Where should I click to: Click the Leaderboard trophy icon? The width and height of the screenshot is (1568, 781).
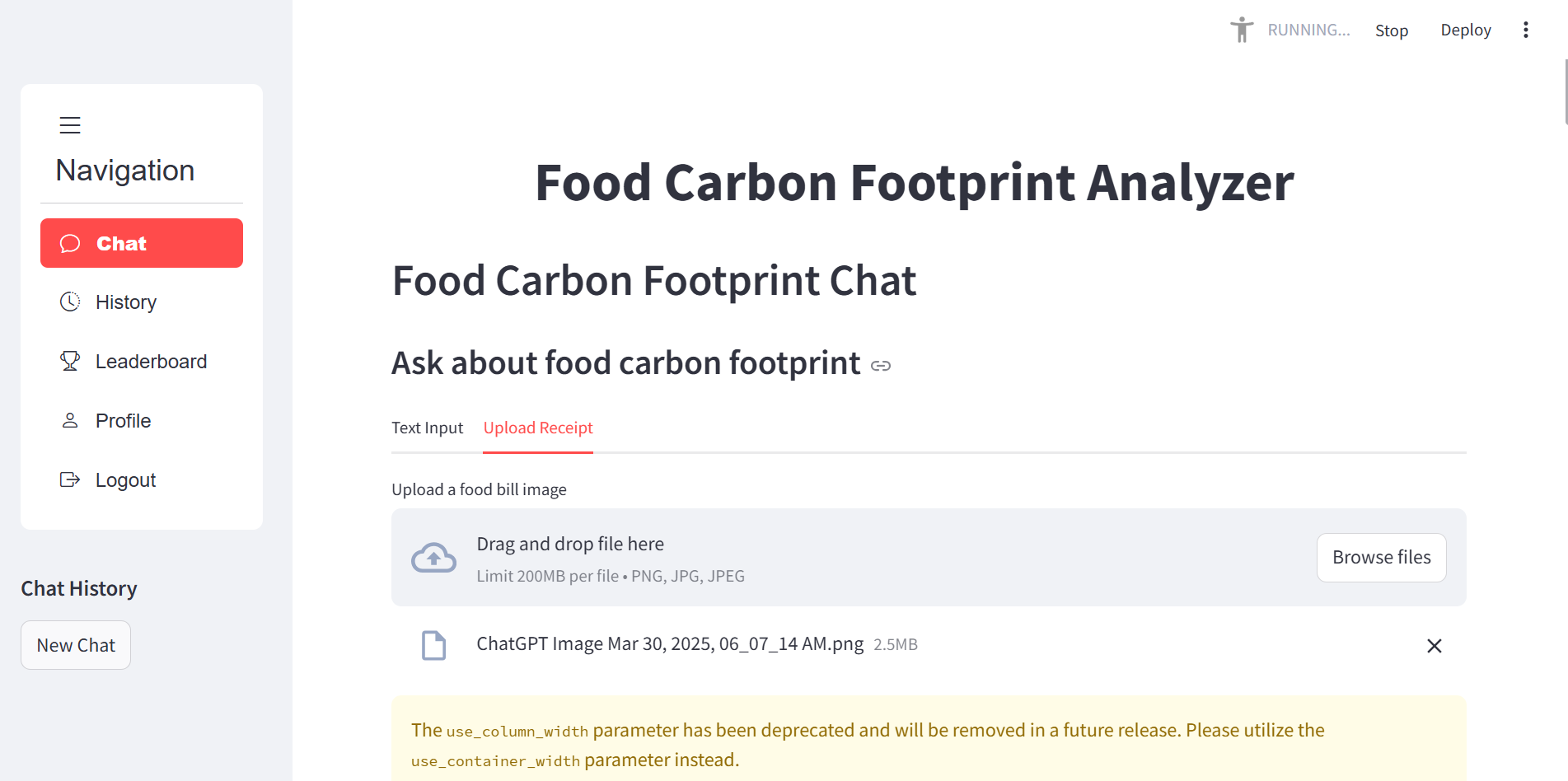click(x=70, y=361)
